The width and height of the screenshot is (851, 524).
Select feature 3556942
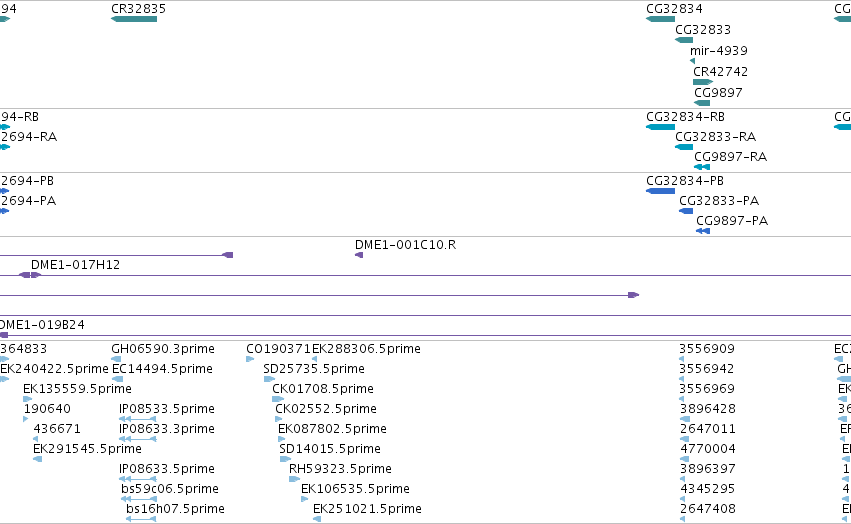(x=684, y=379)
